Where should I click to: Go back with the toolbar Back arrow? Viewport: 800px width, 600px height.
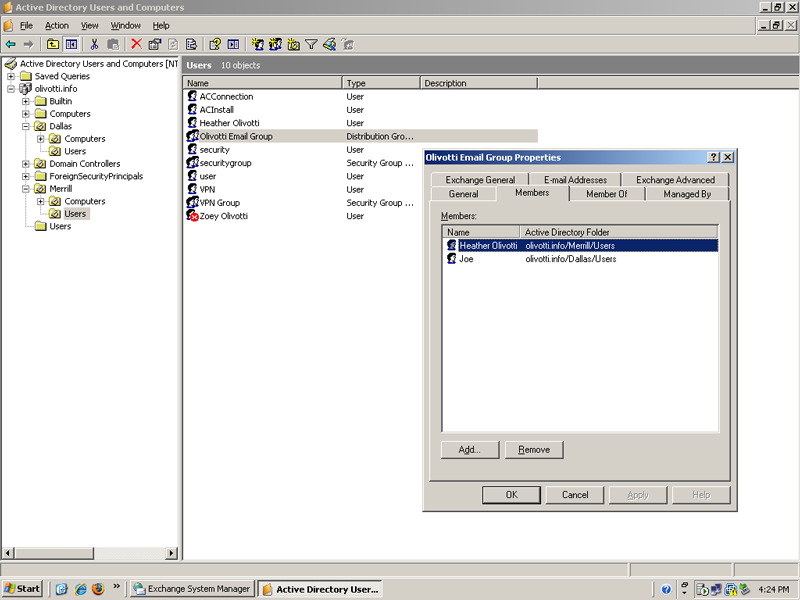point(10,44)
